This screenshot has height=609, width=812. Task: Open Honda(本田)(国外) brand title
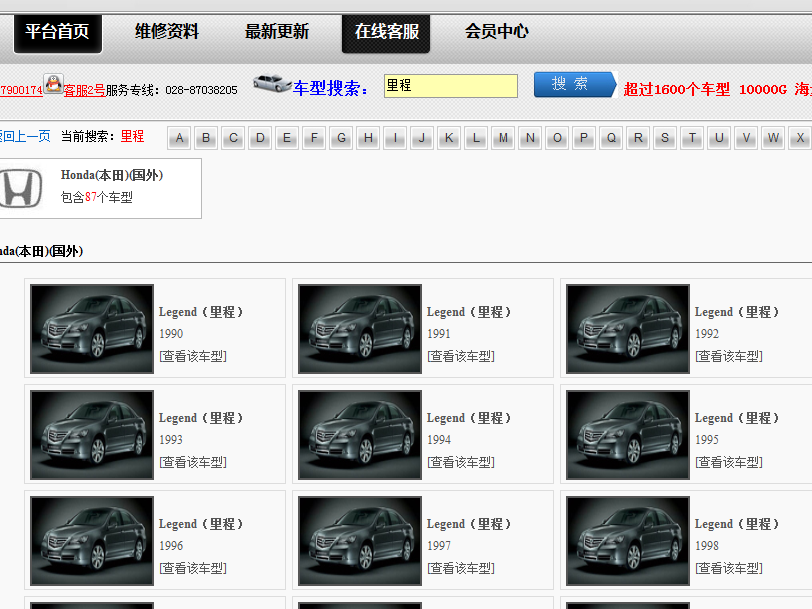click(x=112, y=175)
